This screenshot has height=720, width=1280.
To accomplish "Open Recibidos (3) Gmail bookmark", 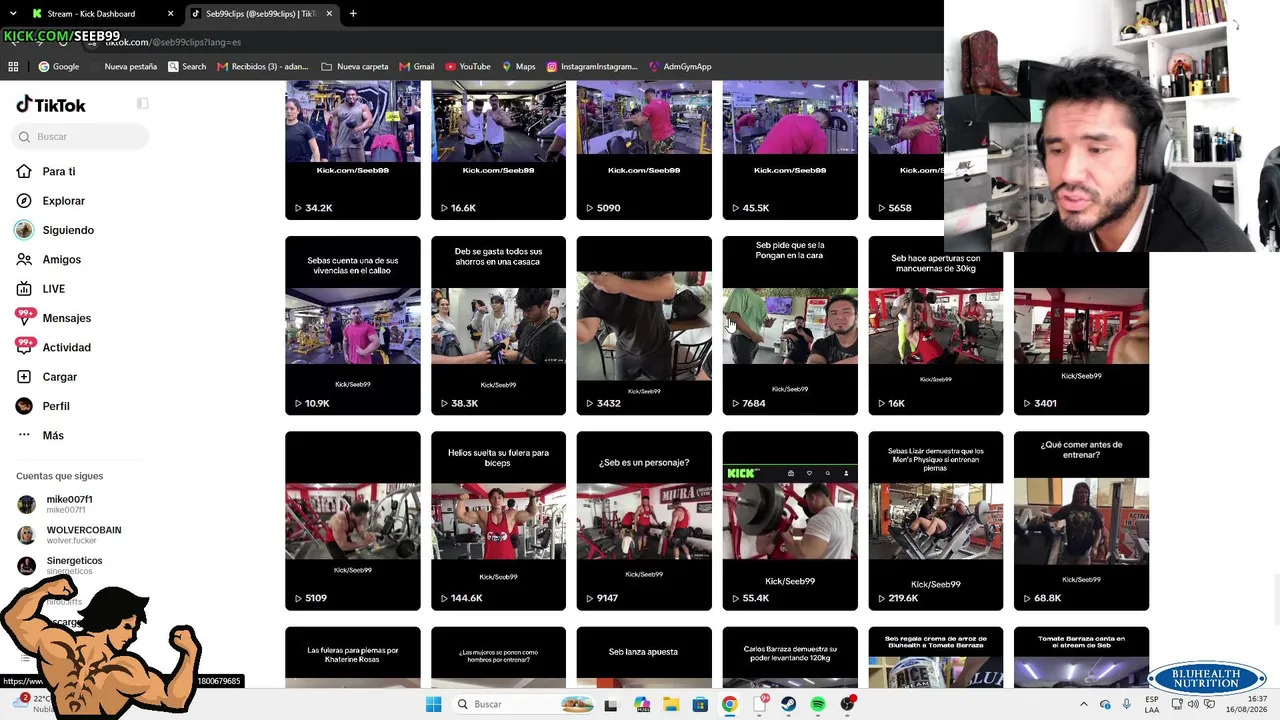I will (x=262, y=67).
